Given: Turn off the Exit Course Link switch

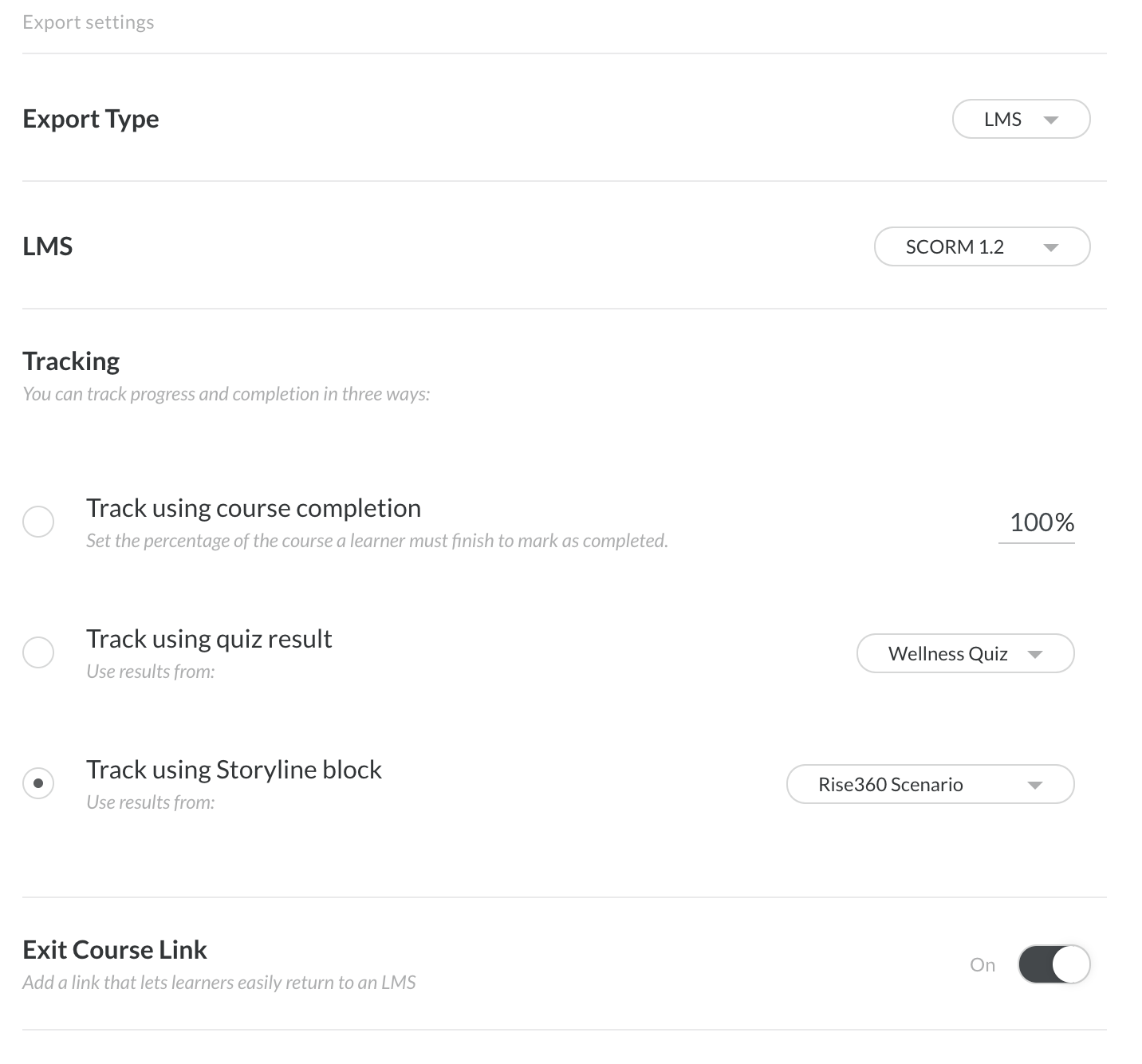Looking at the screenshot, I should pyautogui.click(x=1054, y=964).
